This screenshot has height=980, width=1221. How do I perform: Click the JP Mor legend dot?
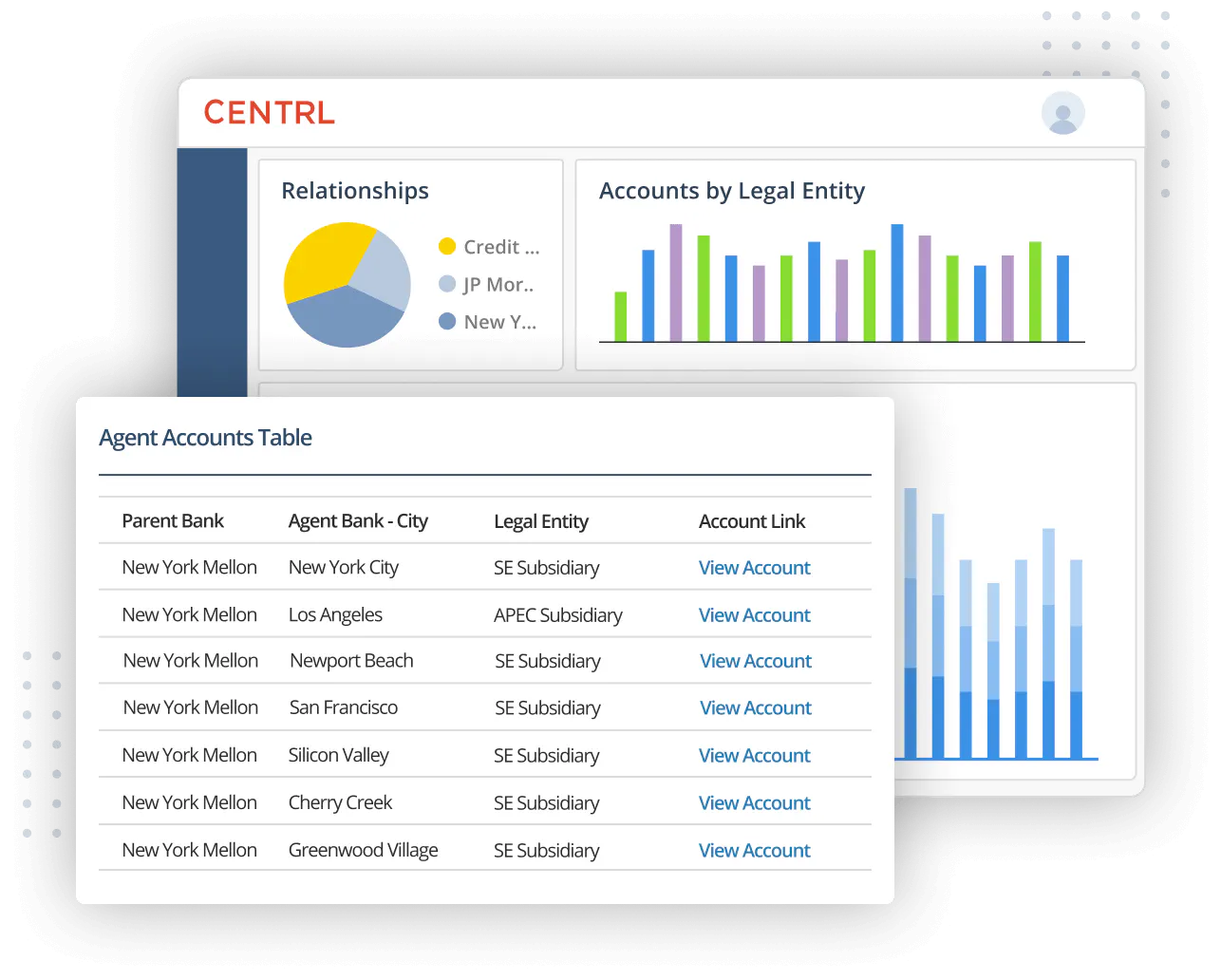click(x=446, y=284)
